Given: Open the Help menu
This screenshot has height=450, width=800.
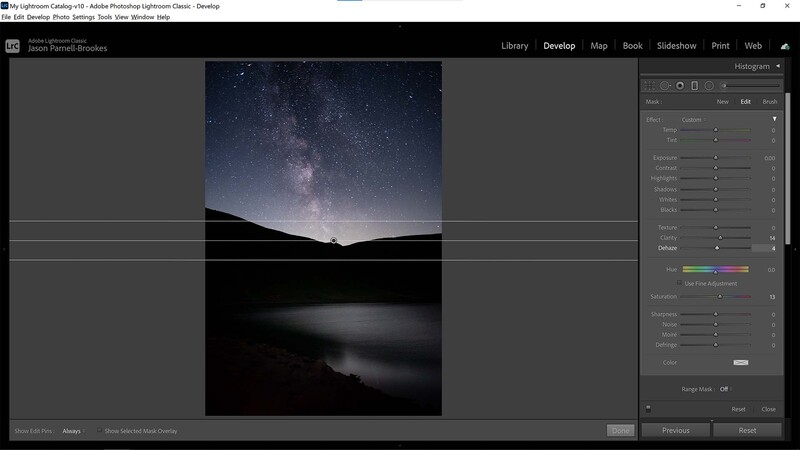Looking at the screenshot, I should click(x=163, y=17).
